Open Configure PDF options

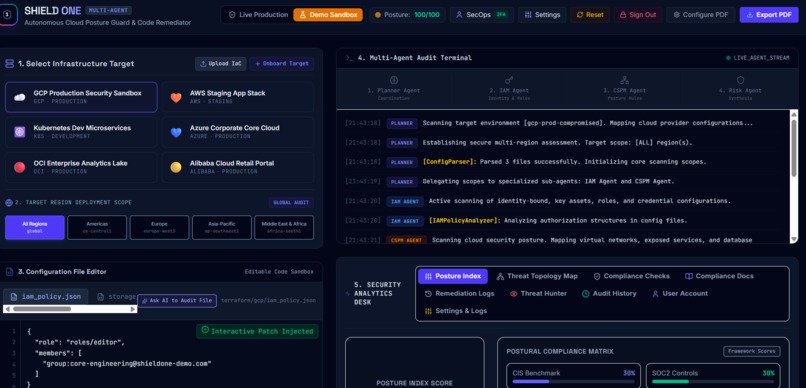[701, 15]
